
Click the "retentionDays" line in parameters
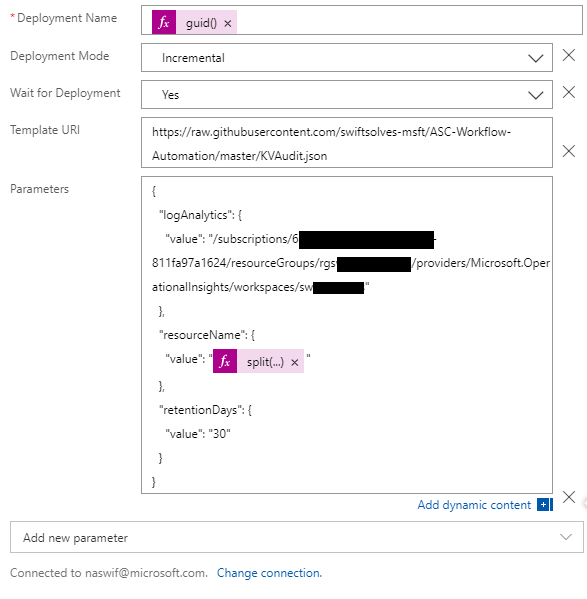tap(205, 410)
